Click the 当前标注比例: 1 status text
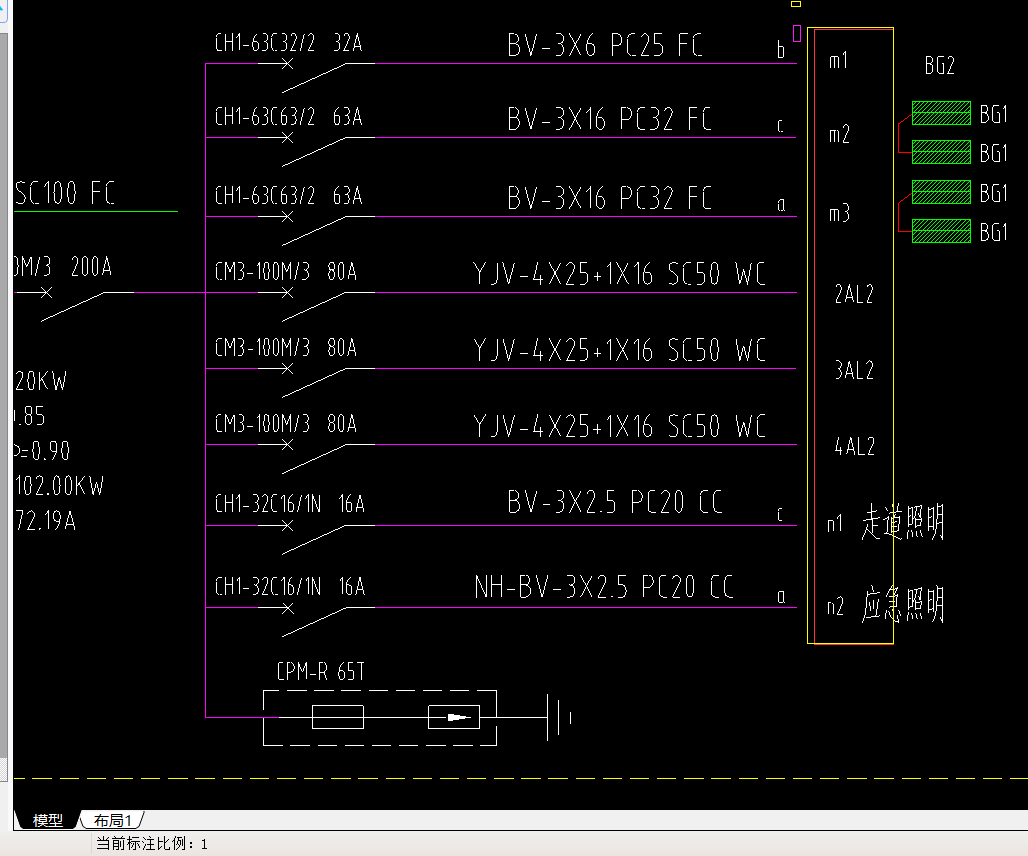This screenshot has width=1028, height=856. pos(151,844)
